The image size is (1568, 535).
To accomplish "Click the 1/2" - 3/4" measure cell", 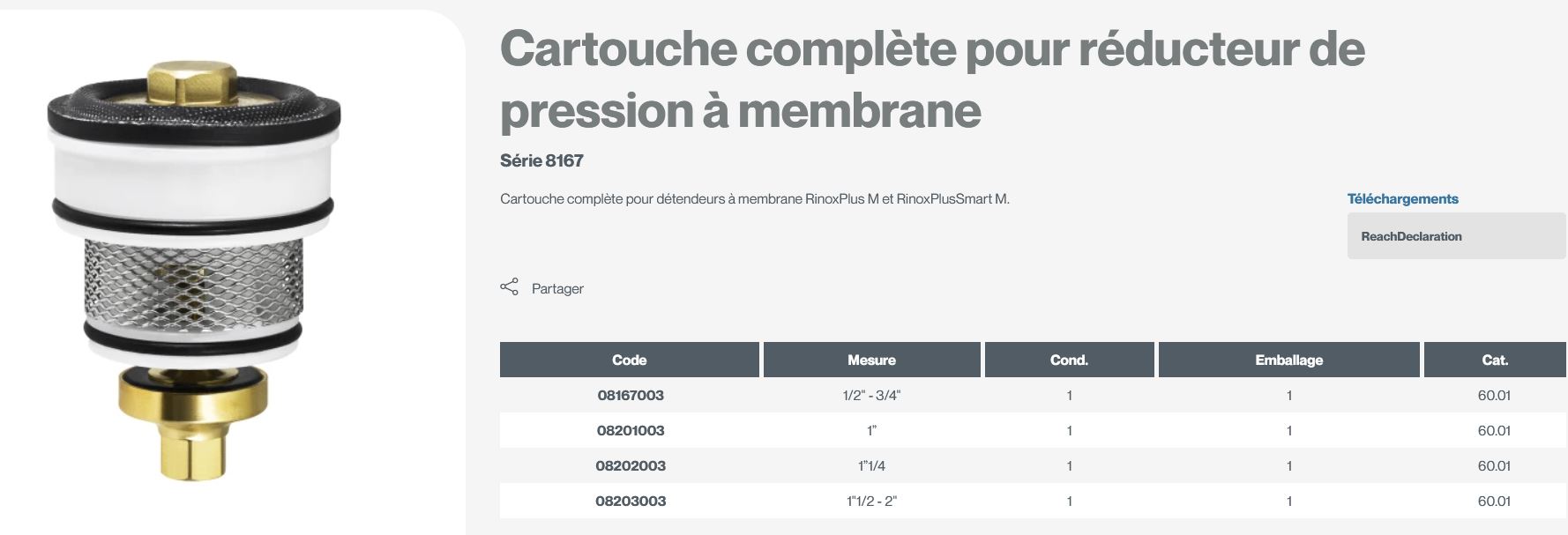I will [871, 396].
